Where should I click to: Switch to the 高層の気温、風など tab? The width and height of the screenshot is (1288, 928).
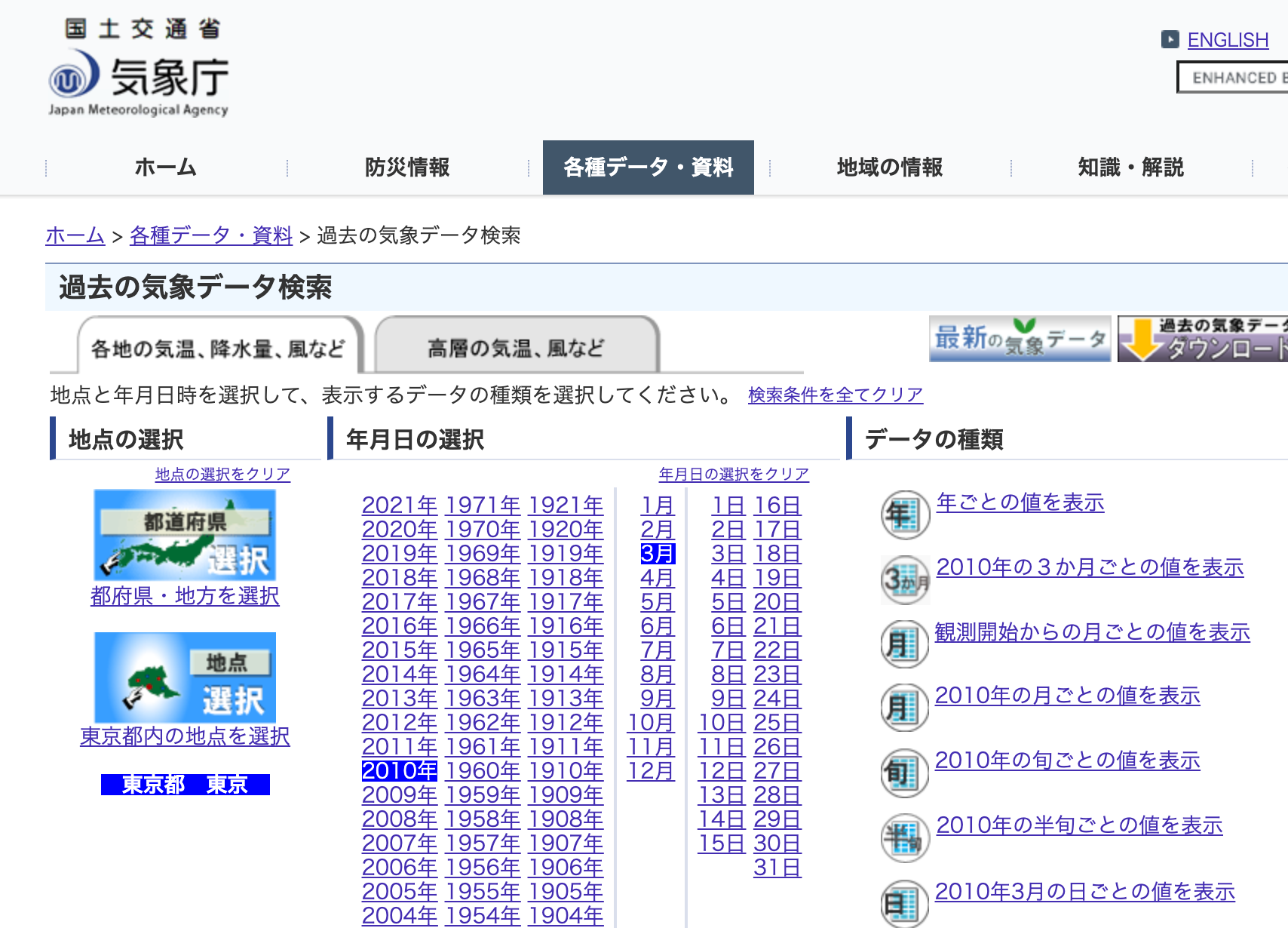[516, 348]
